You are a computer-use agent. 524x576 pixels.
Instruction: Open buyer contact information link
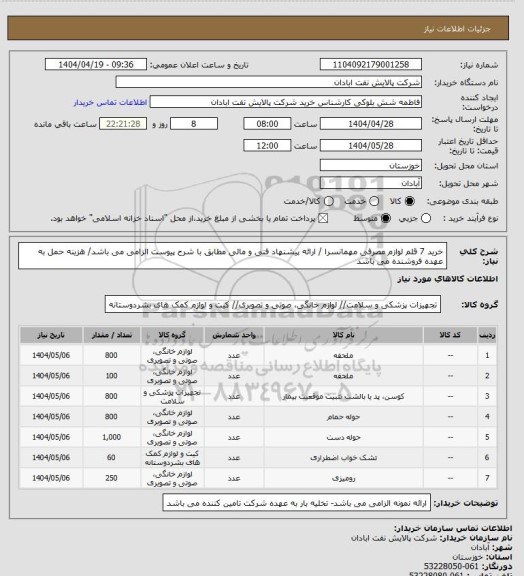(x=110, y=102)
